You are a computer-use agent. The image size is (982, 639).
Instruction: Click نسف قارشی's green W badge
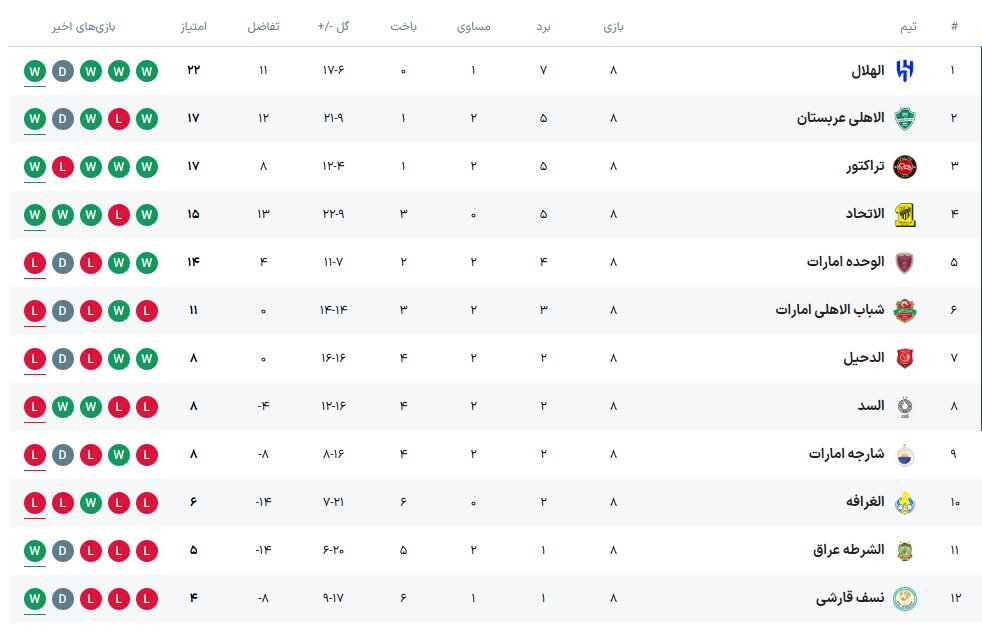(35, 598)
